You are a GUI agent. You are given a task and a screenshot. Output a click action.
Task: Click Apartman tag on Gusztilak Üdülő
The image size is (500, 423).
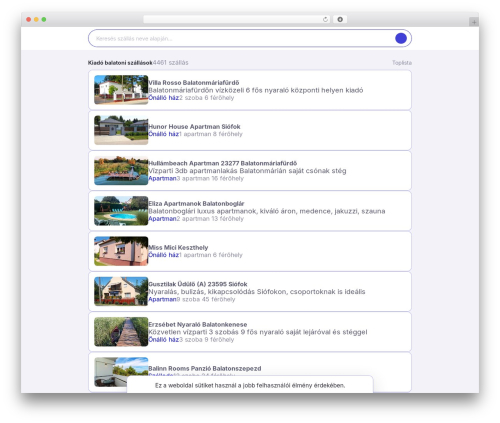pos(162,299)
